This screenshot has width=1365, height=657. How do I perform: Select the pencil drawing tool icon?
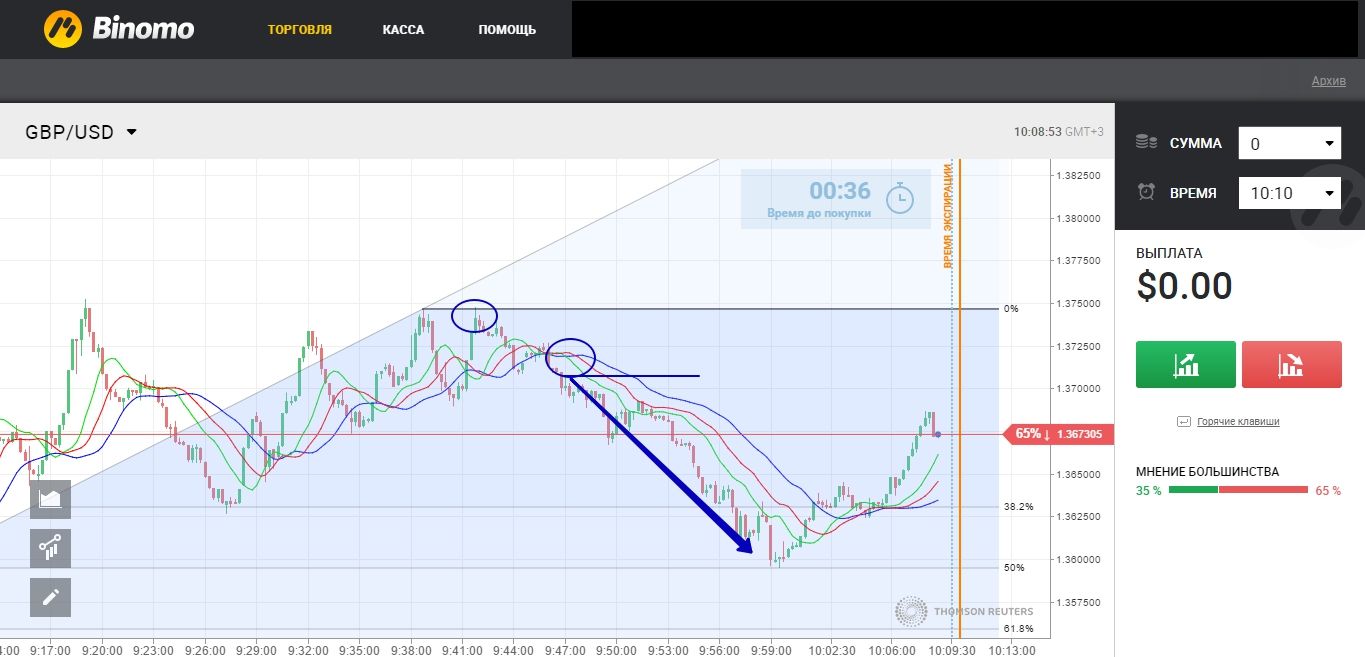[50, 597]
